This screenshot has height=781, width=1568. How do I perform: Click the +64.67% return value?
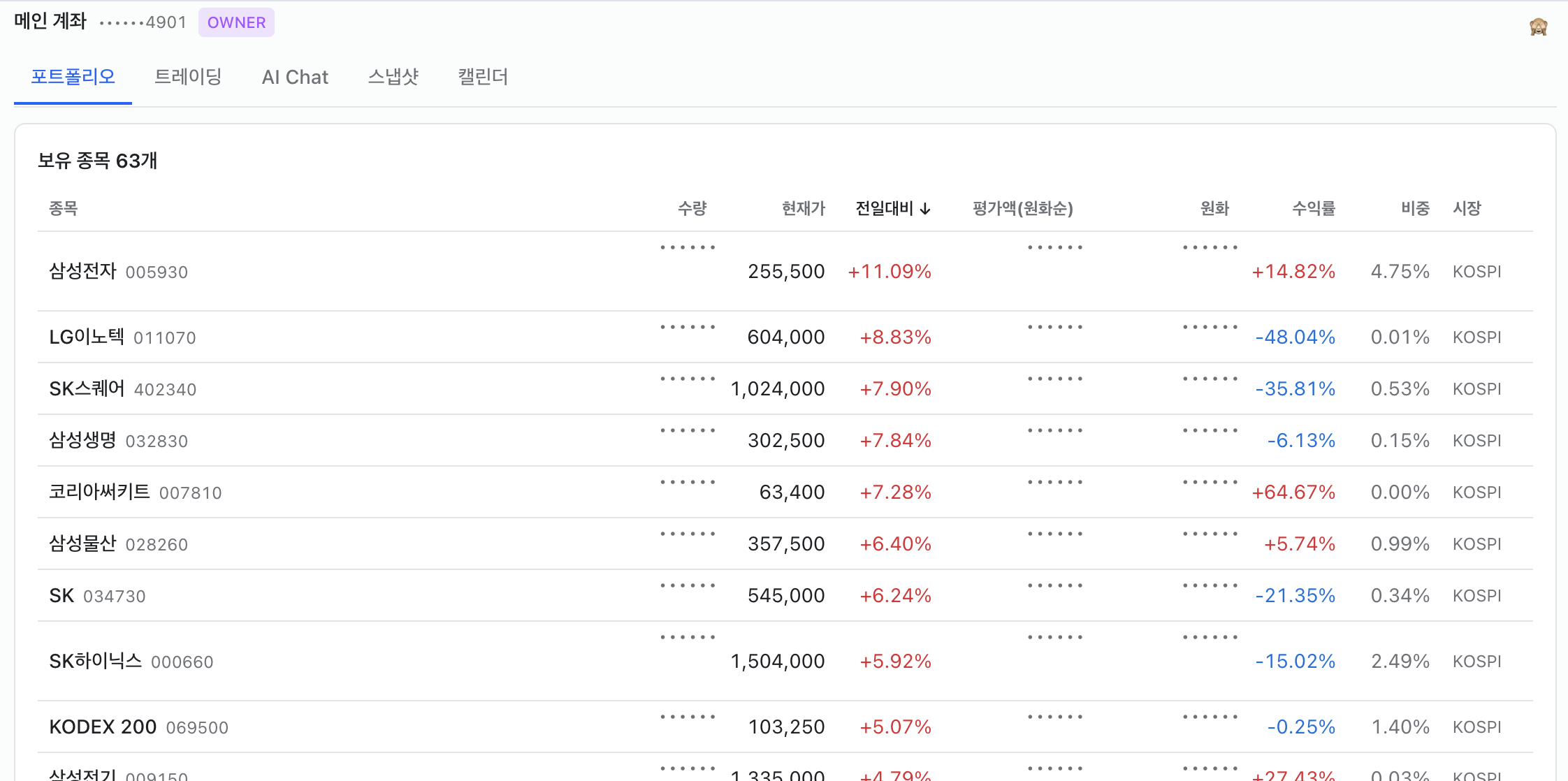pyautogui.click(x=1293, y=492)
